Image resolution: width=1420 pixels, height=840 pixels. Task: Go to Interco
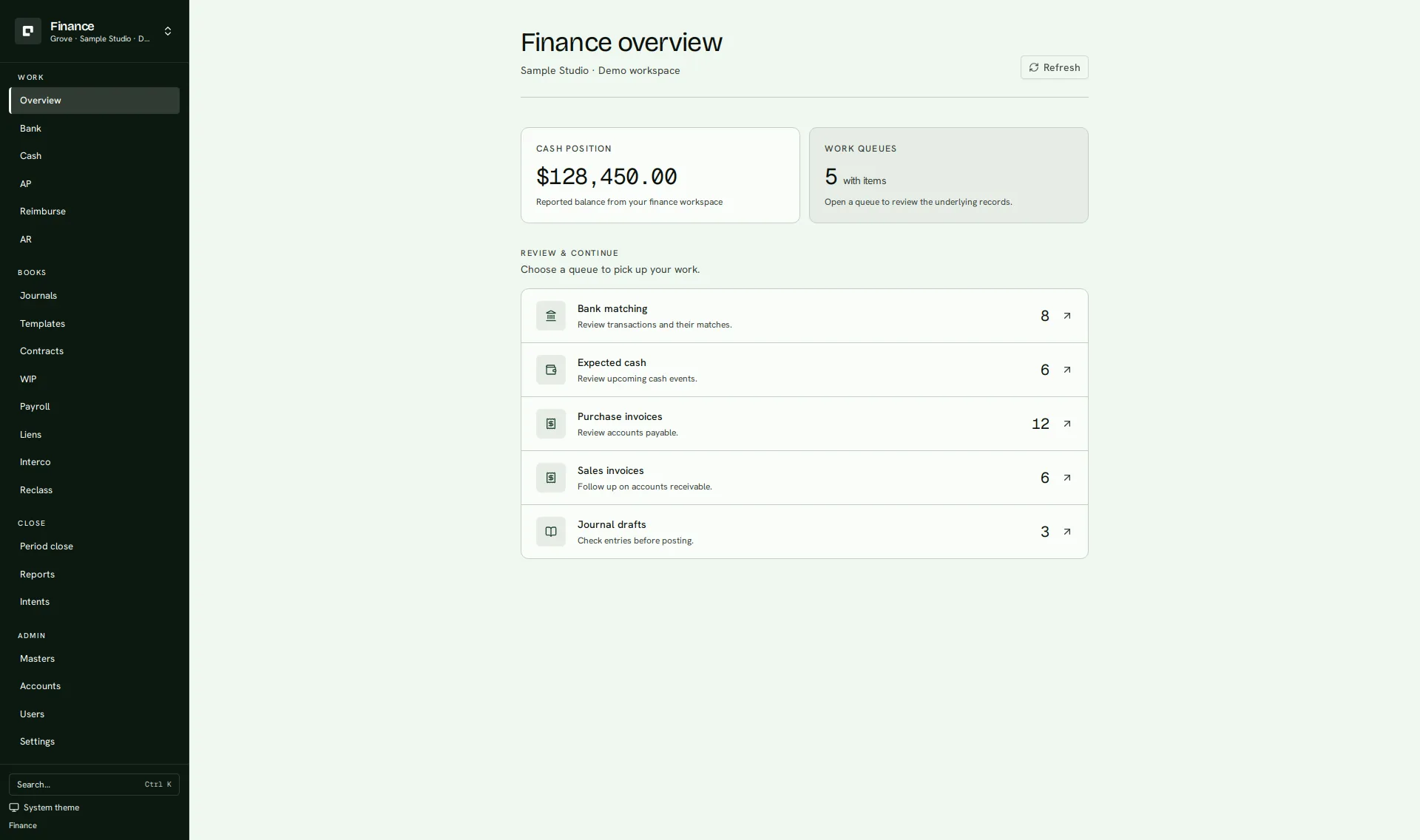click(94, 462)
